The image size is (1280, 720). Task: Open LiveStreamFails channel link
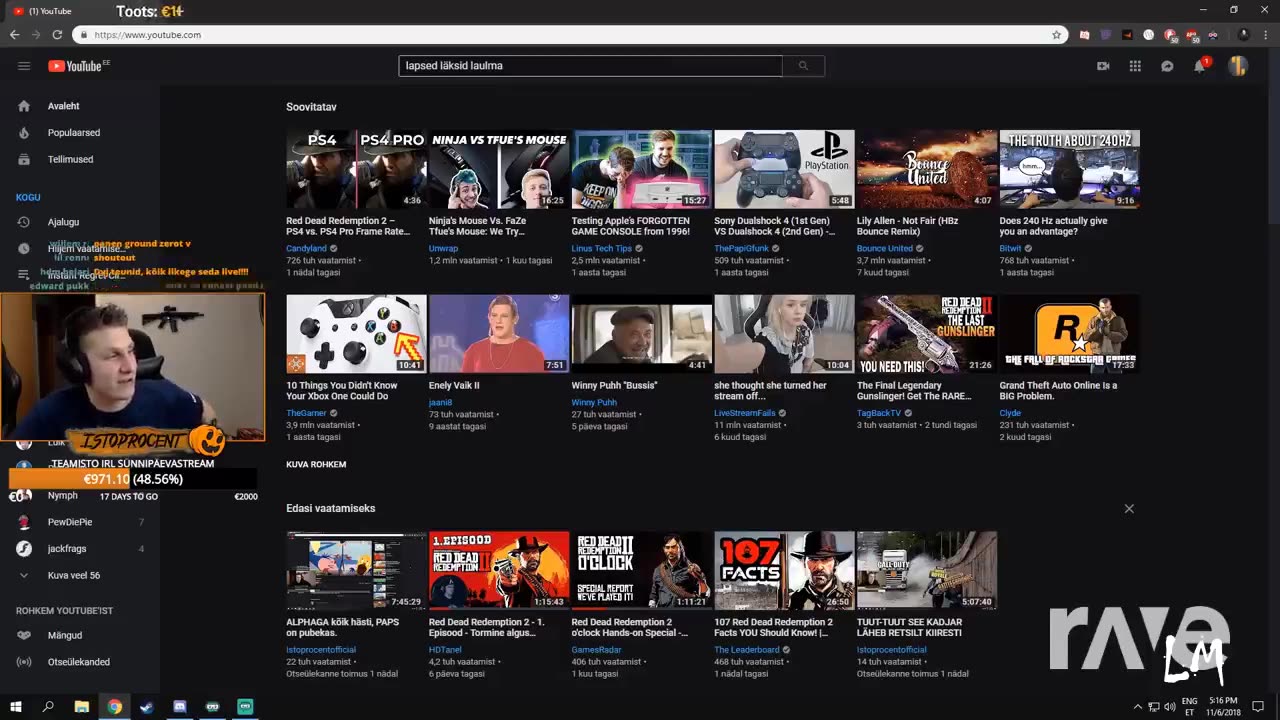pyautogui.click(x=744, y=413)
